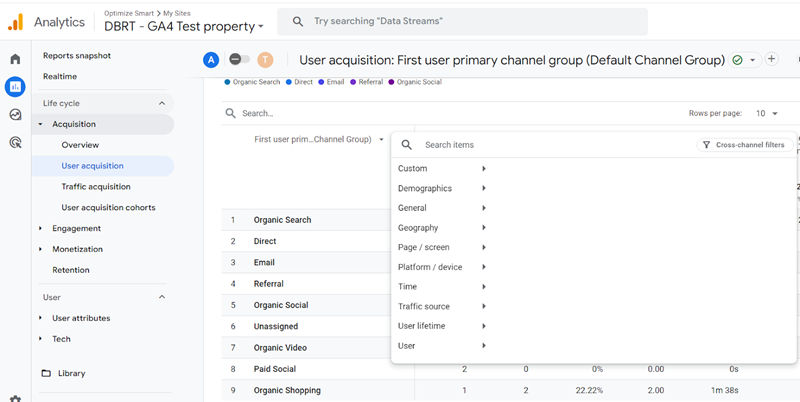Viewport: 800px width, 402px height.
Task: Expand the User lifetime dimension category
Action: point(442,326)
